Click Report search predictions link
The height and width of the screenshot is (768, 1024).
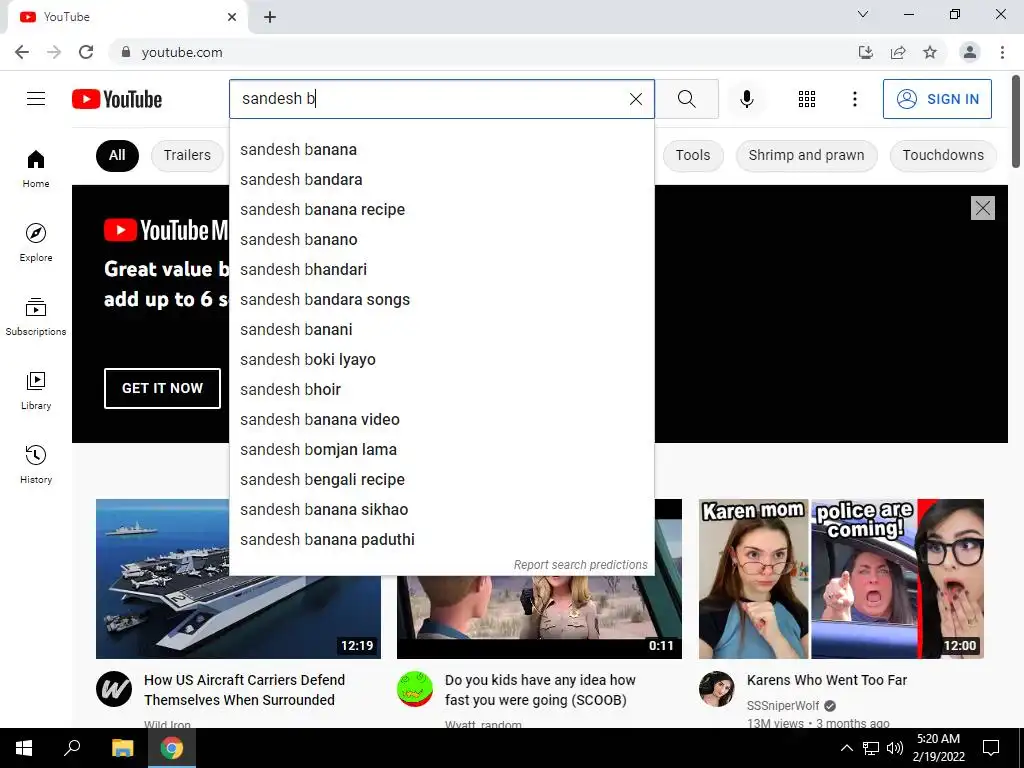coord(580,565)
